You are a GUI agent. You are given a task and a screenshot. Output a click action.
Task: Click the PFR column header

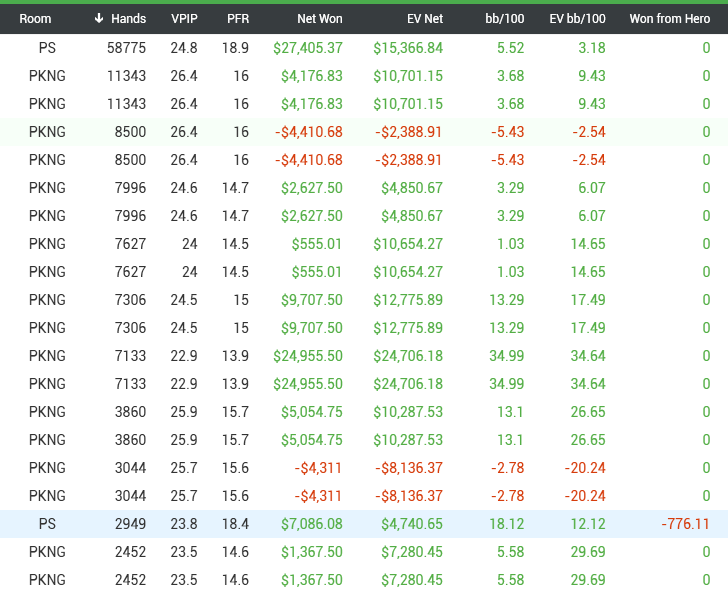coord(237,19)
